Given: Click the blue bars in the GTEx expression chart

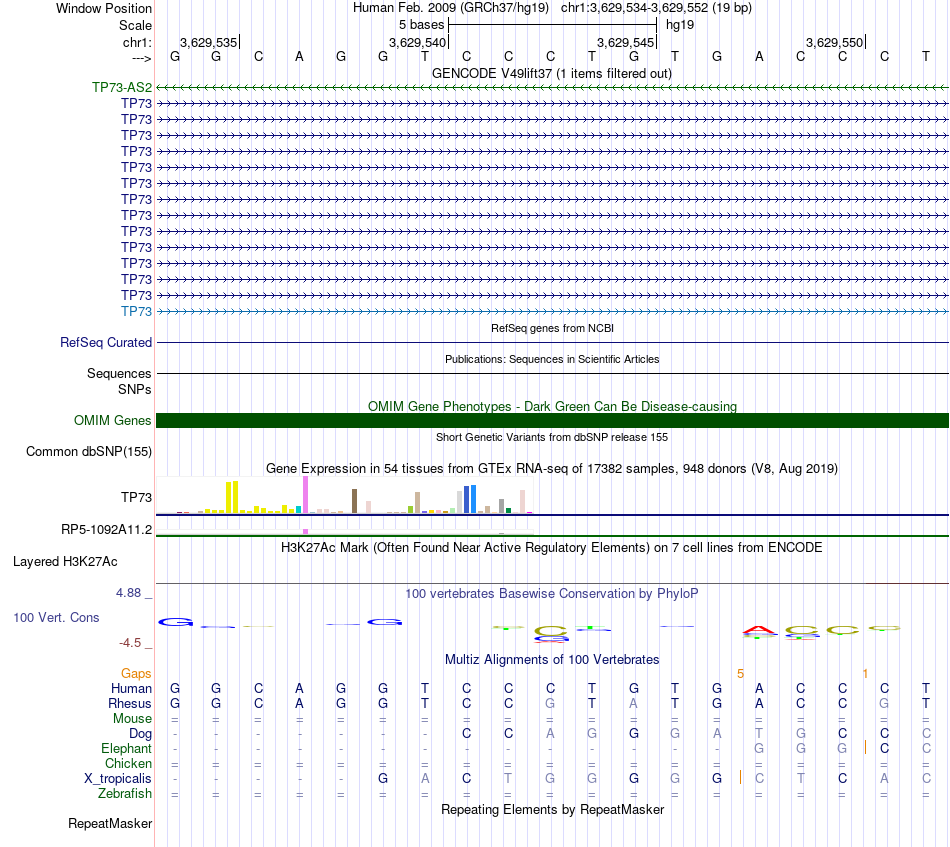Looking at the screenshot, I should click(x=470, y=499).
